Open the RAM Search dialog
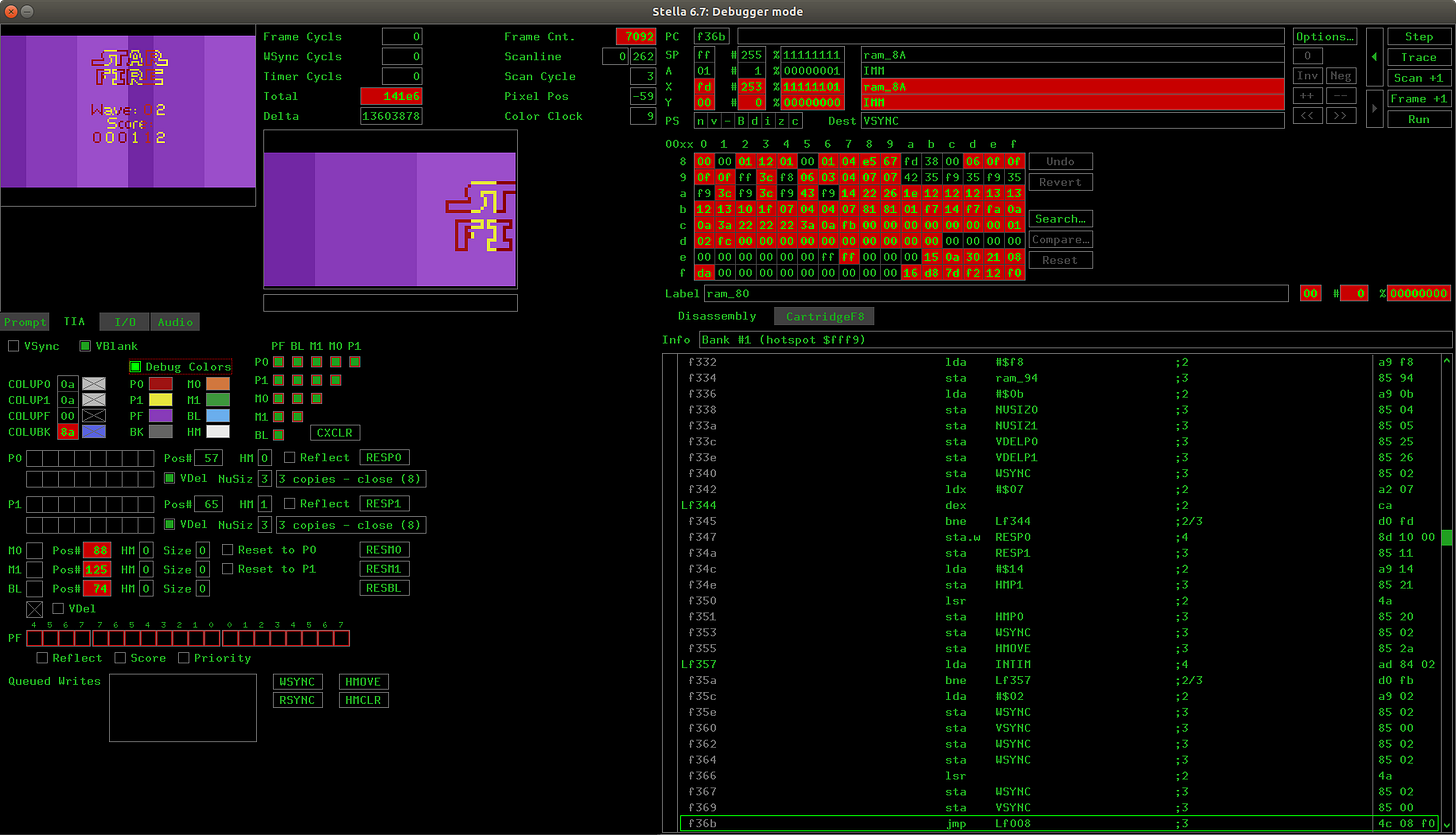The image size is (1456, 835). point(1059,218)
